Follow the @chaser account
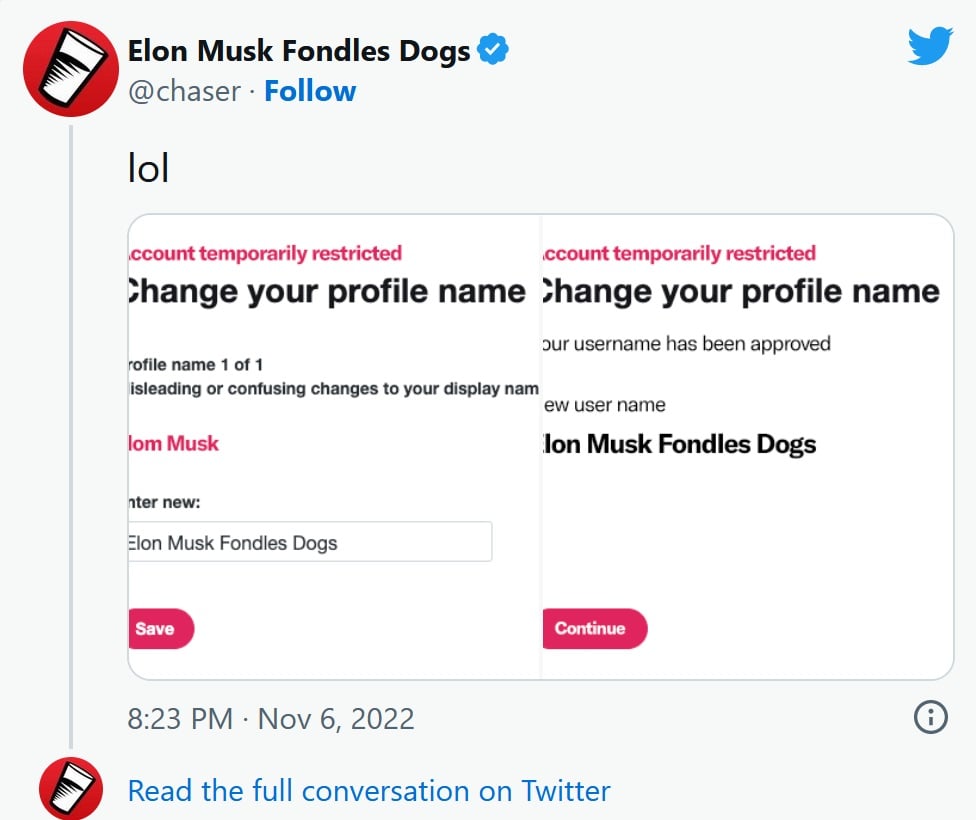 310,91
